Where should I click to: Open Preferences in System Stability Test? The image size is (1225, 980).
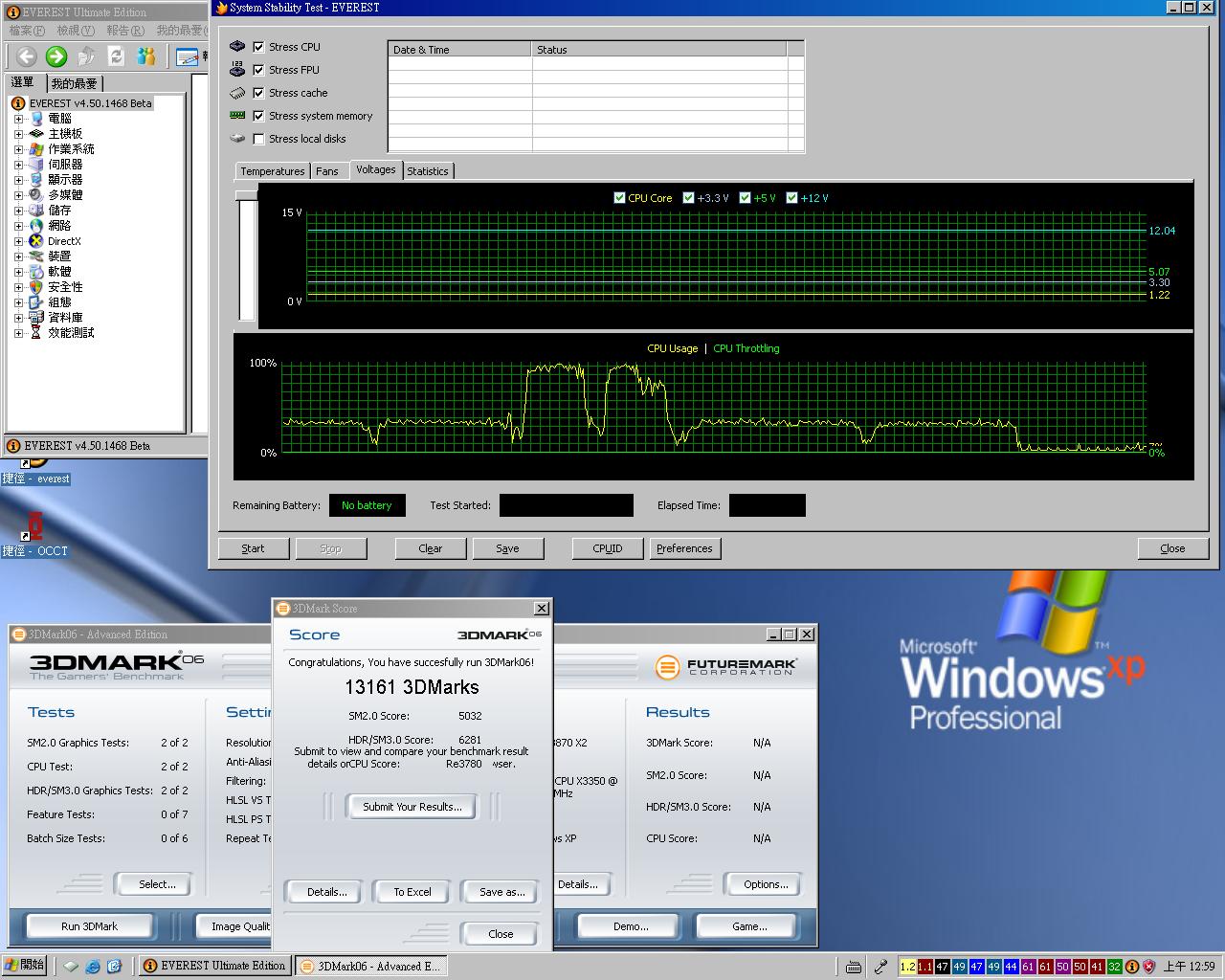(684, 548)
